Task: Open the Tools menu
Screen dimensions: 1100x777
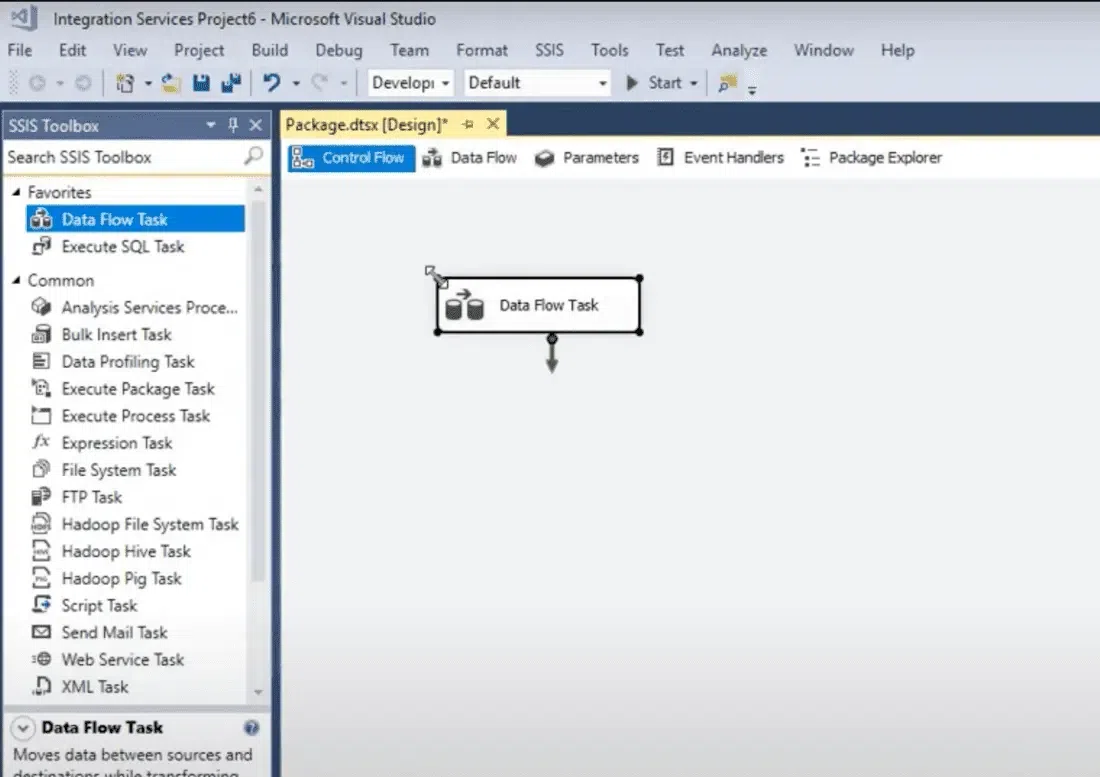Action: (x=609, y=50)
